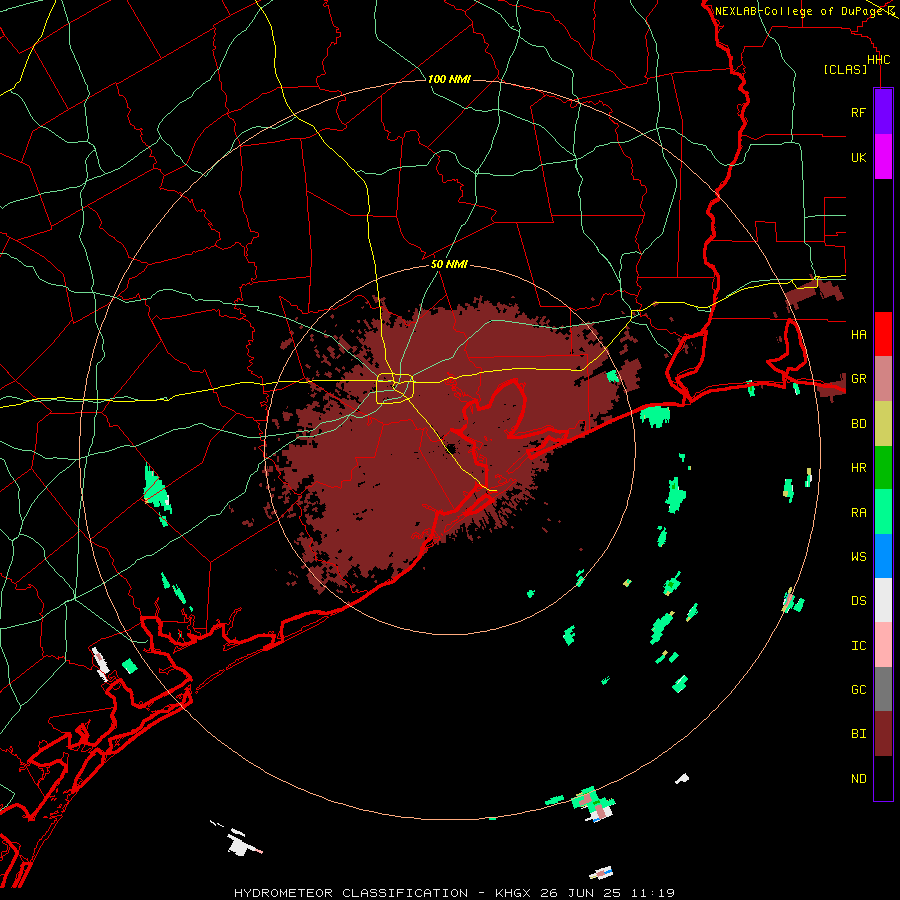This screenshot has width=900, height=900.
Task: Click the 'BI' legend label
Action: 858,734
